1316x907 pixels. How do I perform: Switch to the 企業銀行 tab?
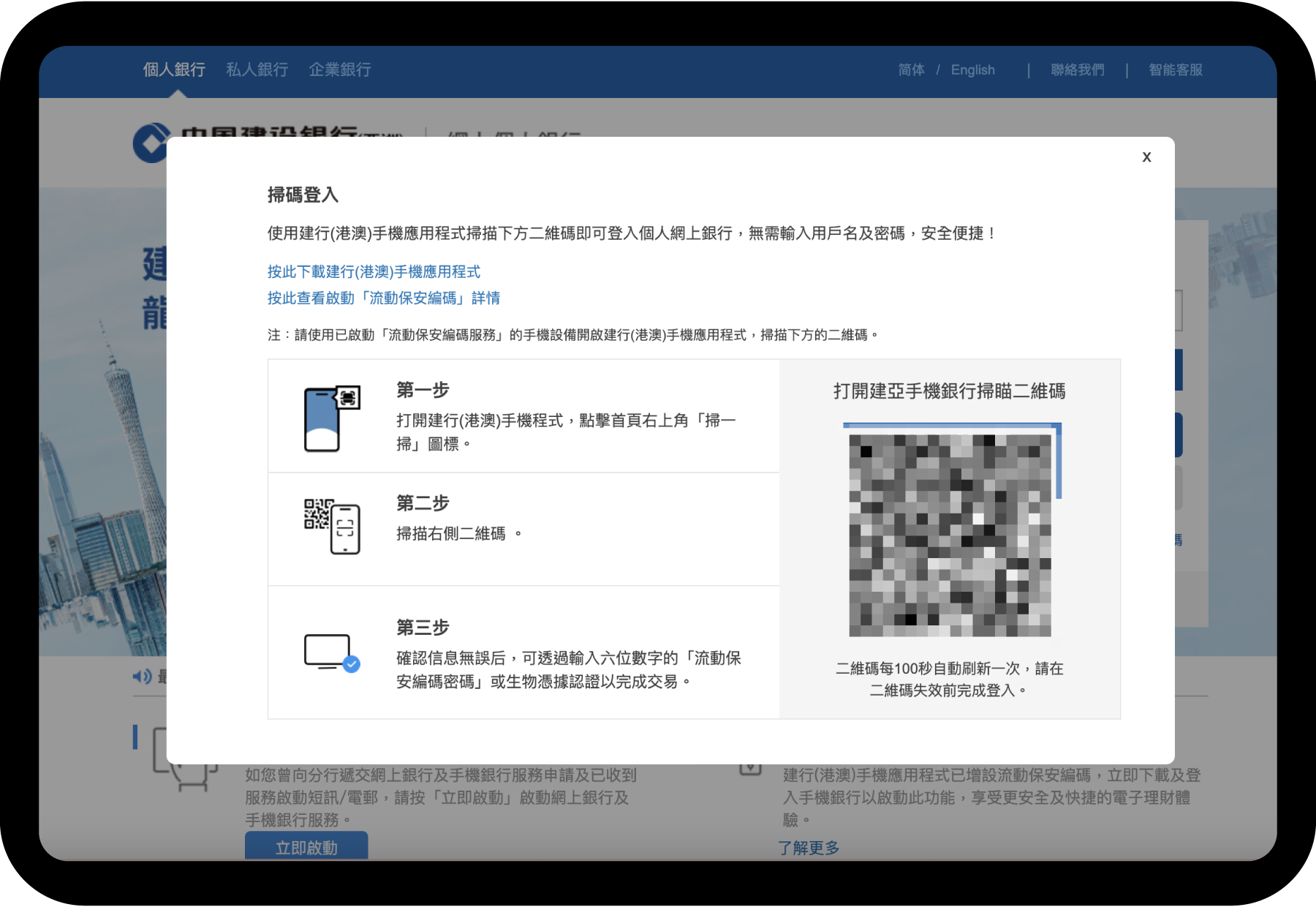click(x=340, y=69)
